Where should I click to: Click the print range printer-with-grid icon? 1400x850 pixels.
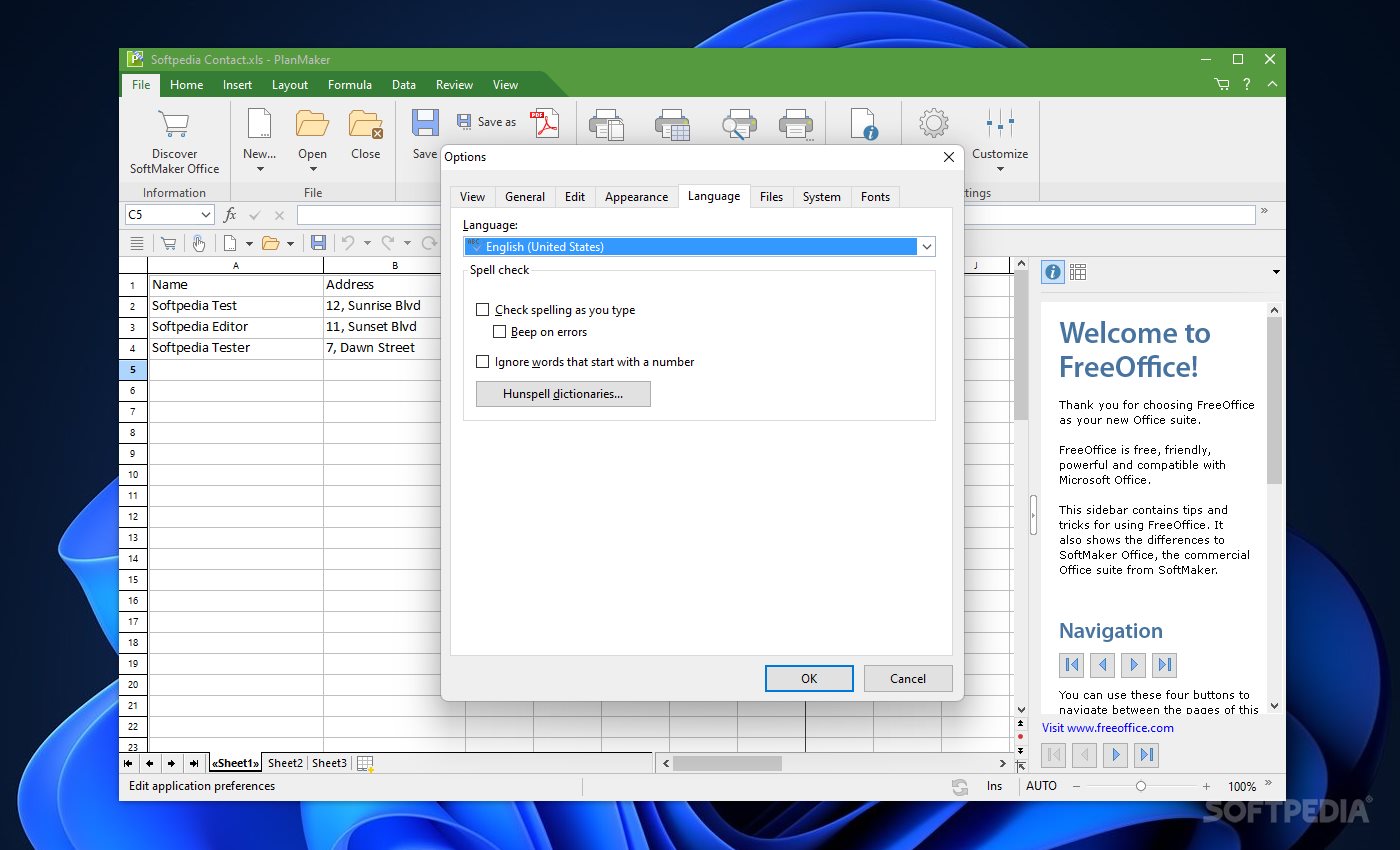pos(672,125)
